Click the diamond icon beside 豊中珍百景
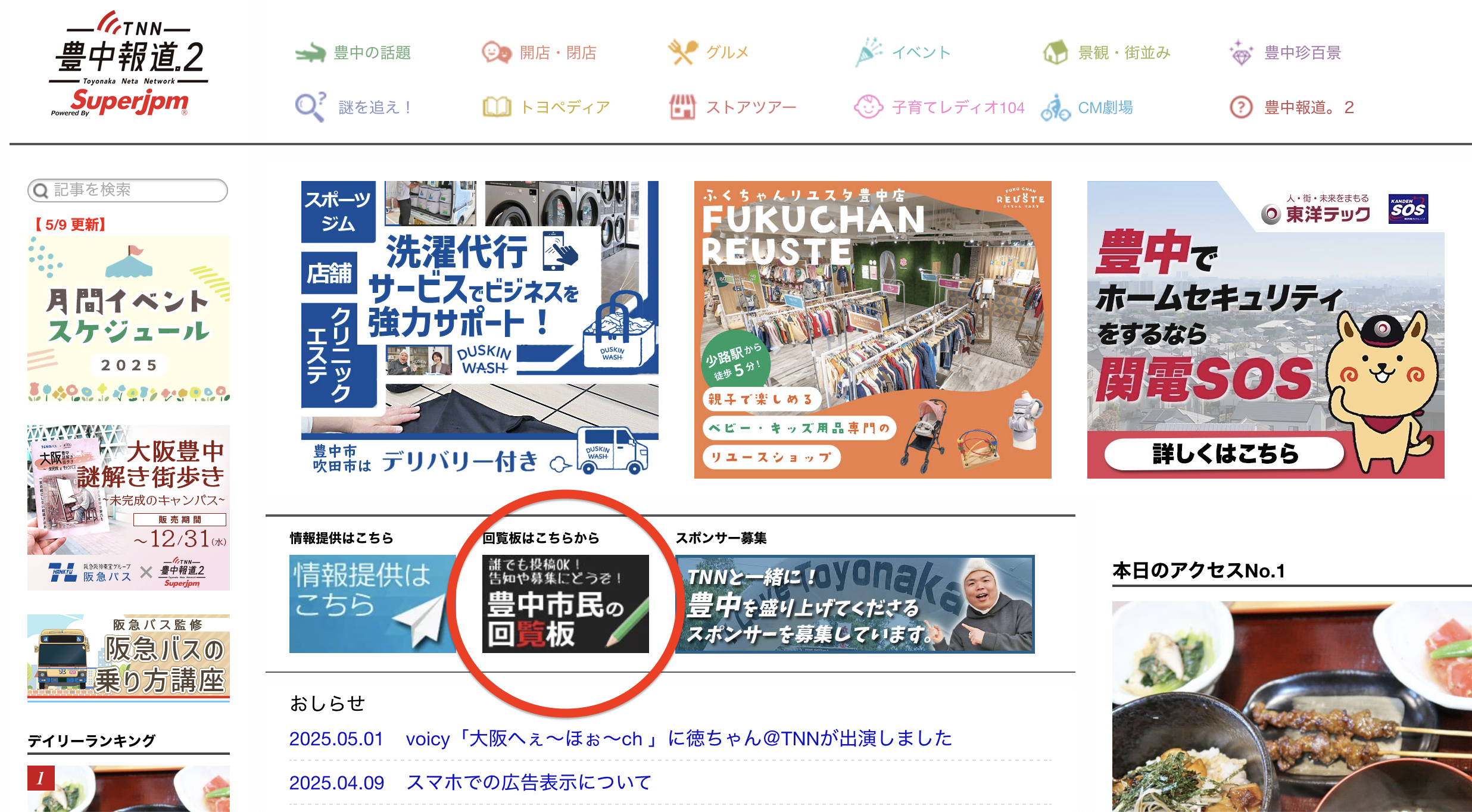 pyautogui.click(x=1242, y=52)
